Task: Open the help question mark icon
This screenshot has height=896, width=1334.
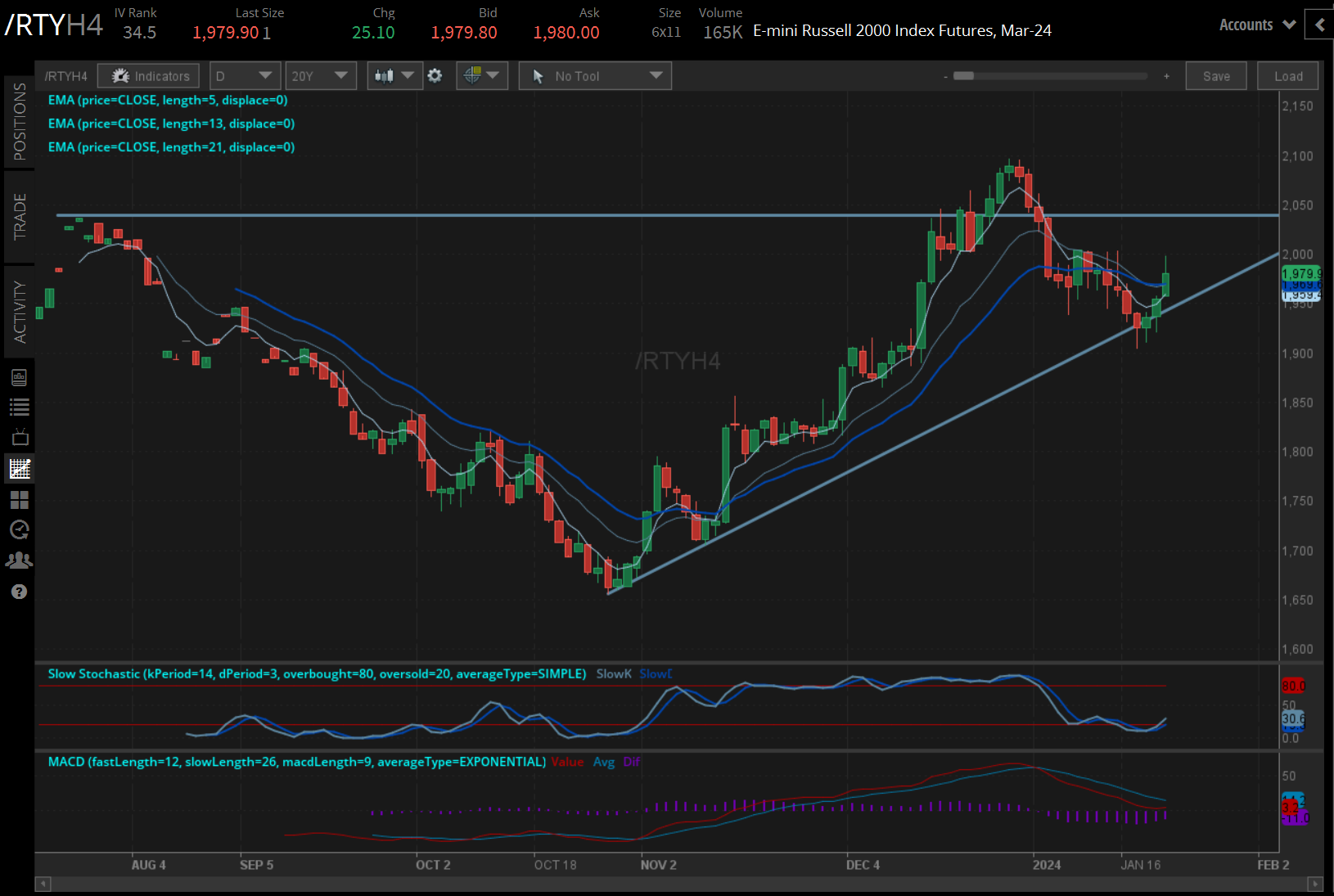Action: [x=20, y=592]
